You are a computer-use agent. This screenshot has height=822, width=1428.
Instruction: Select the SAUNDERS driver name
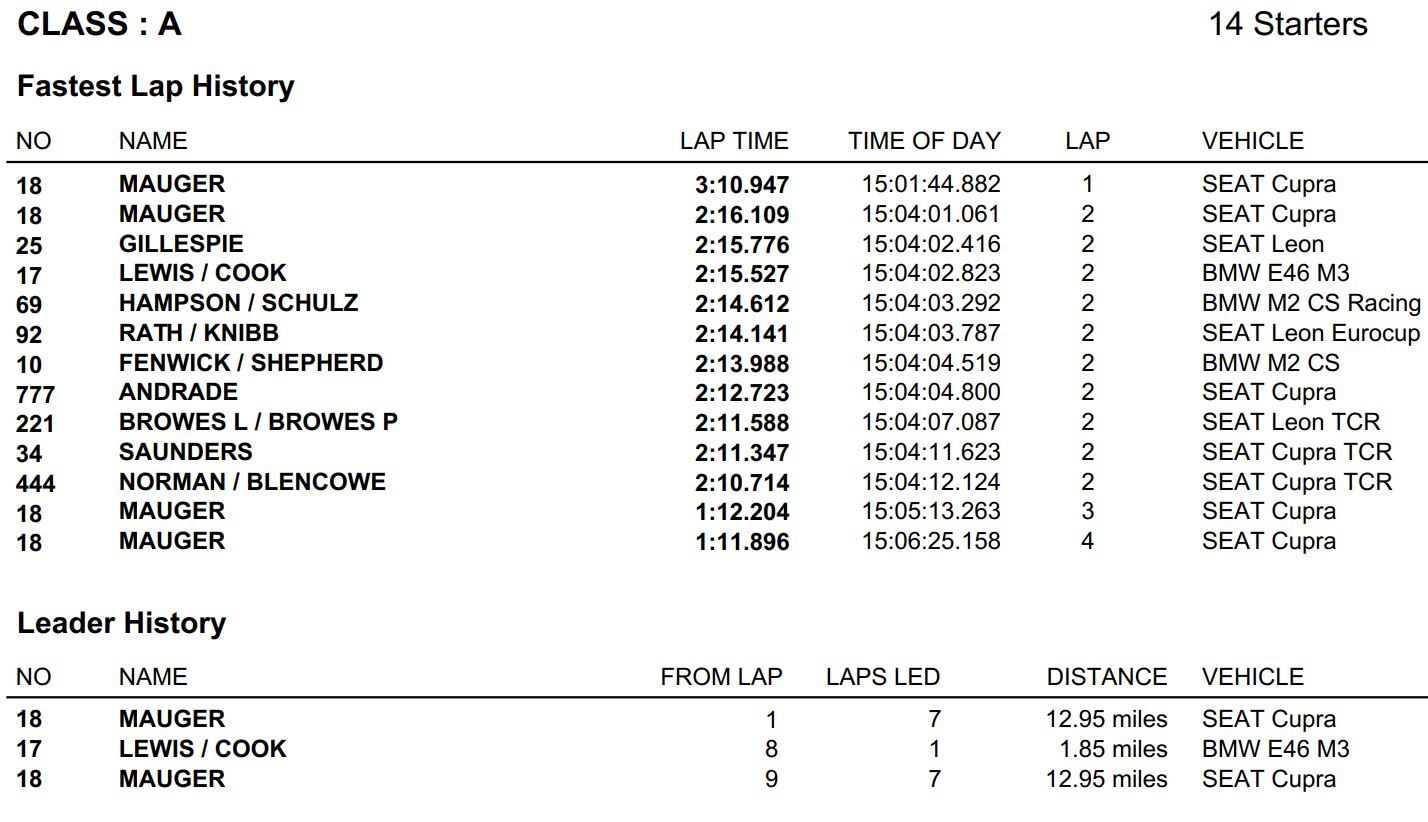(185, 452)
